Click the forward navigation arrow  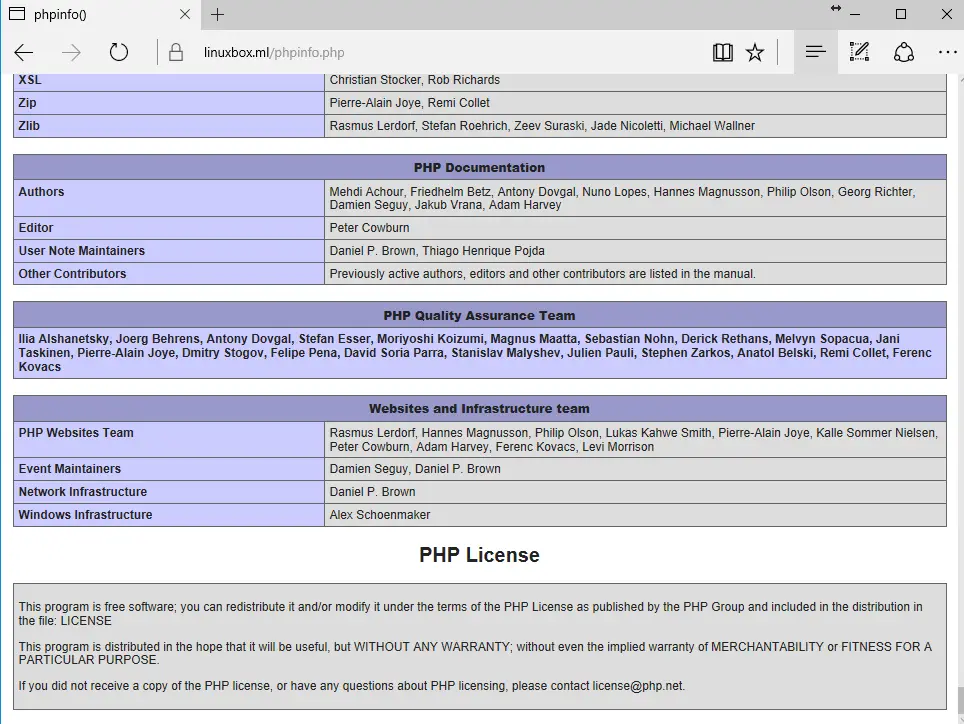pos(71,53)
